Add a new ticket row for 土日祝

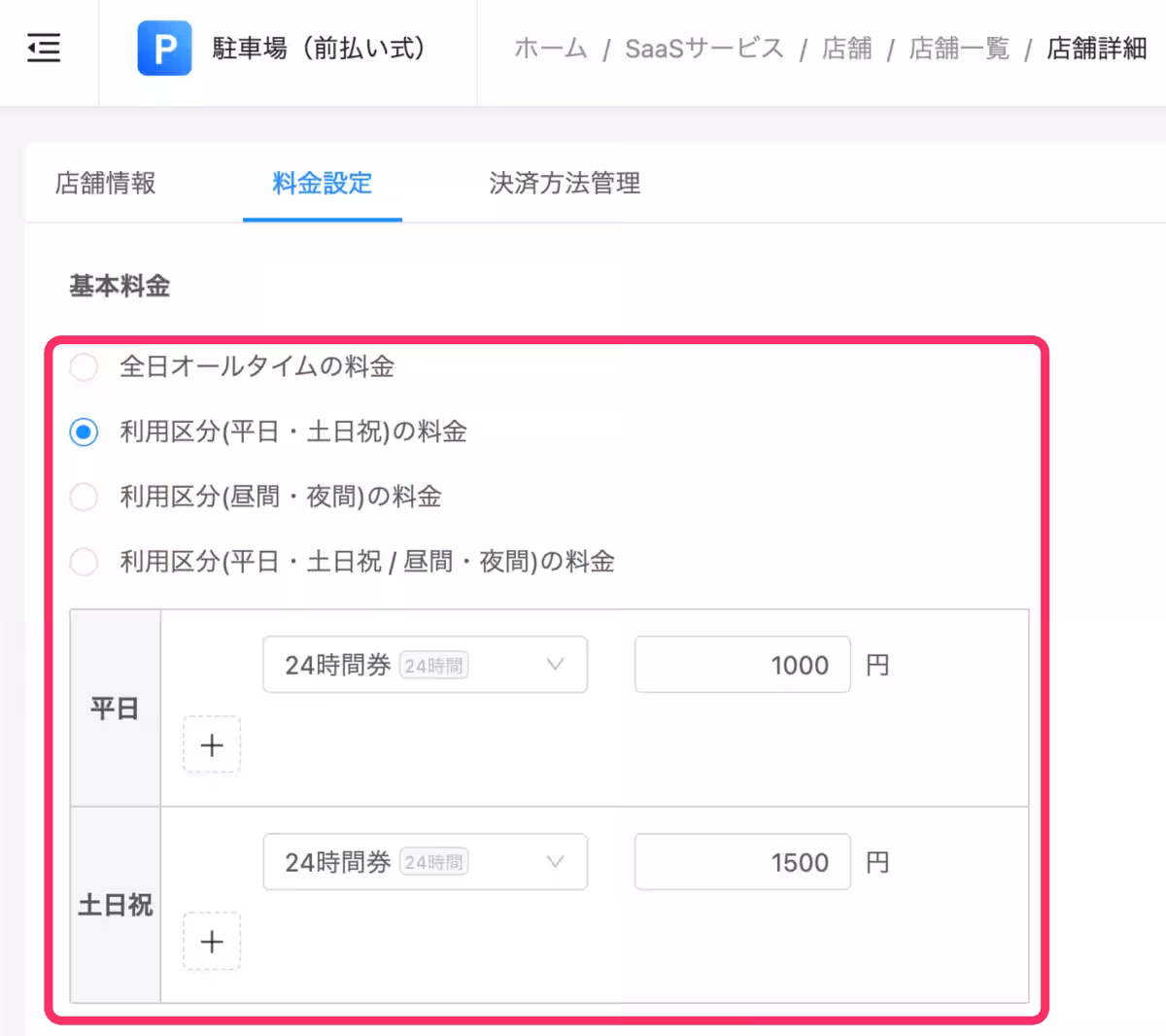(x=211, y=941)
